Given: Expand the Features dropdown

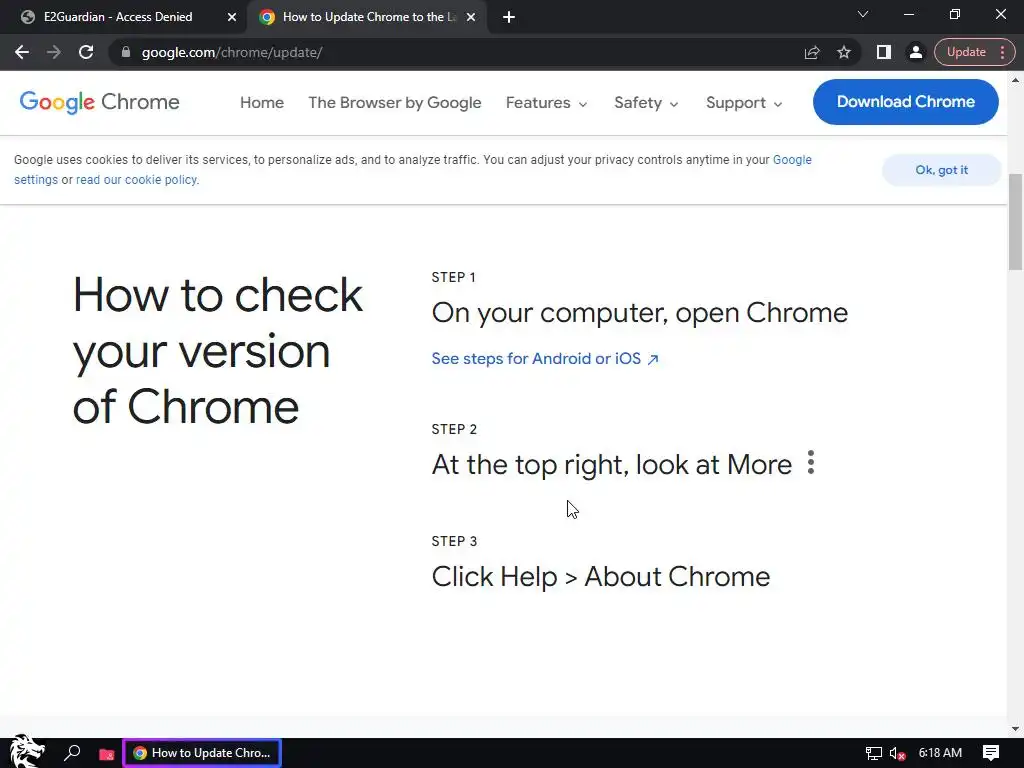Looking at the screenshot, I should [x=547, y=103].
